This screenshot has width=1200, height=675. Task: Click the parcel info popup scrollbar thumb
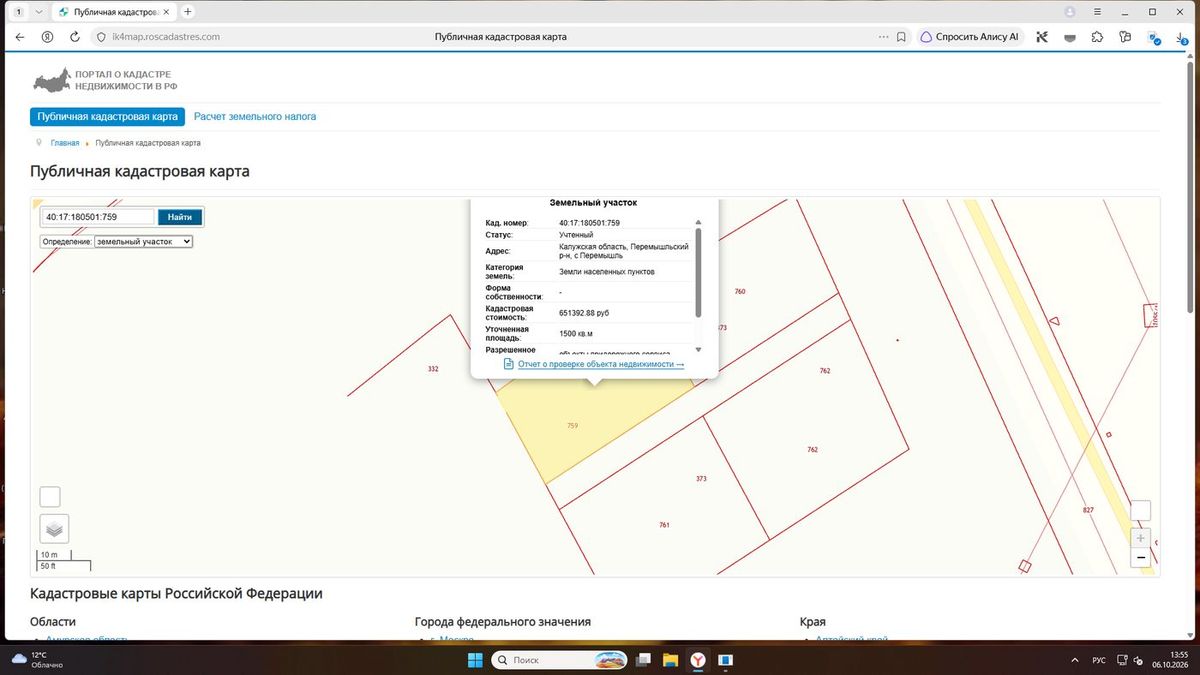698,272
